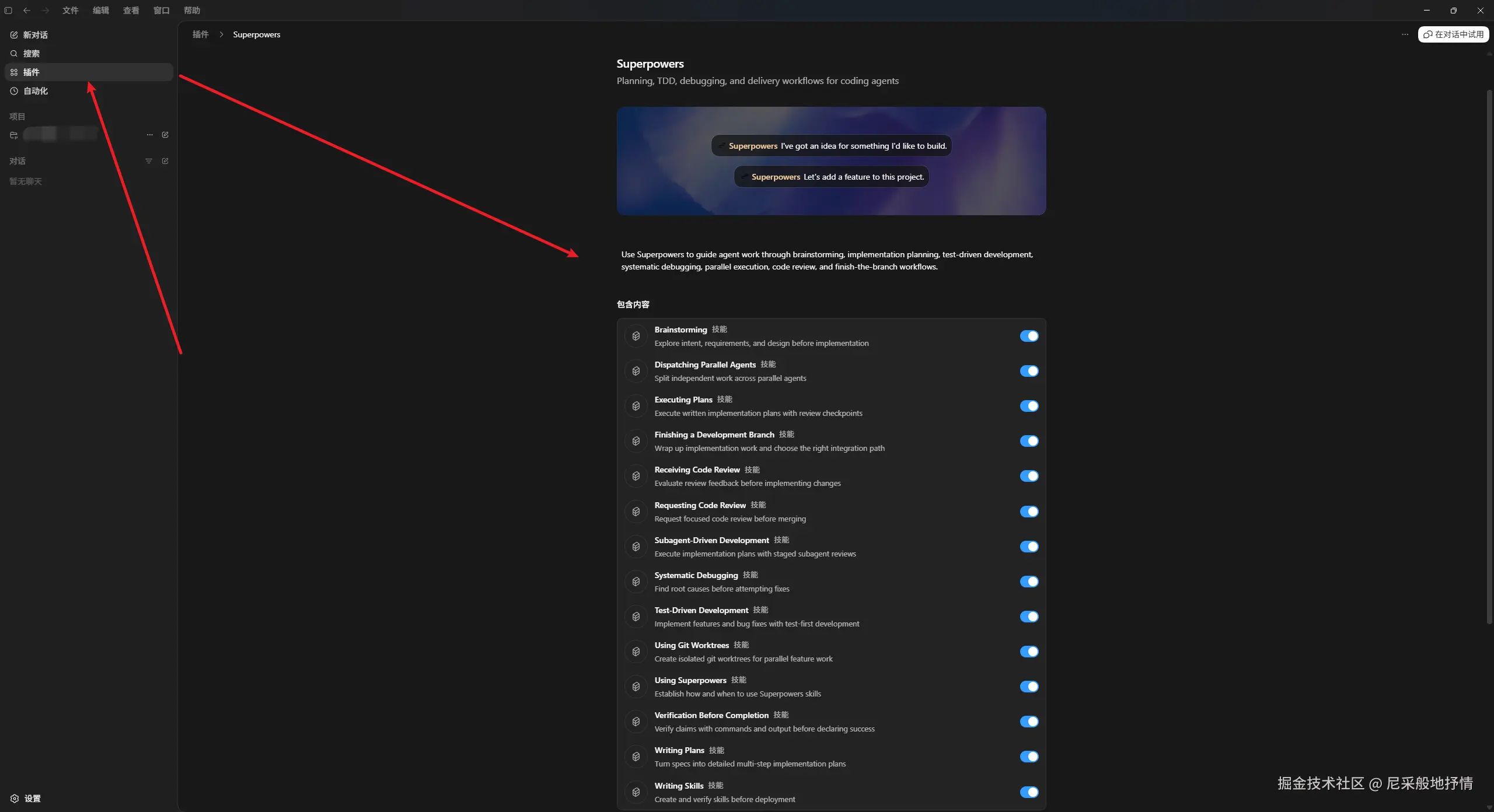The image size is (1494, 812).
Task: Click the 在对话中试用 button
Action: tap(1453, 34)
